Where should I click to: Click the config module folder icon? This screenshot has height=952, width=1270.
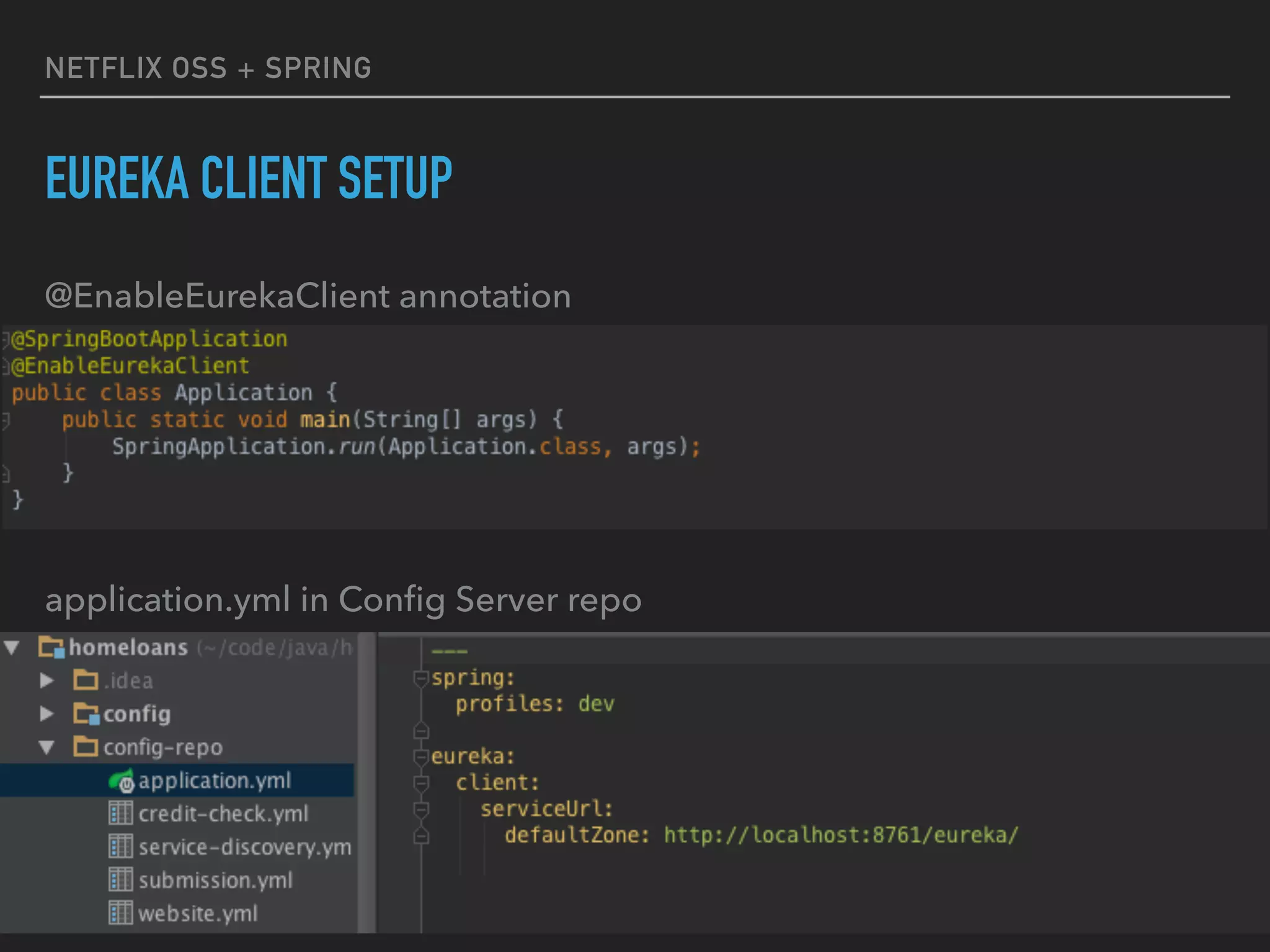coord(86,714)
